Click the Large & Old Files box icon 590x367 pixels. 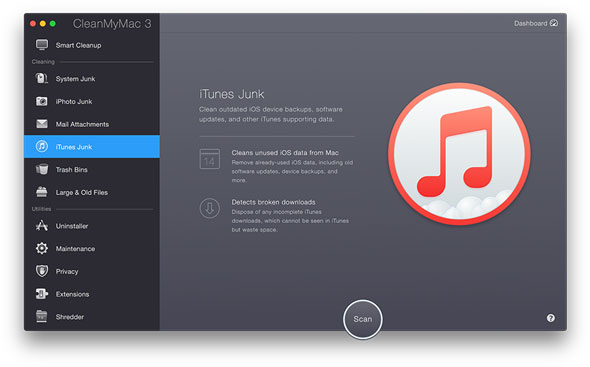pyautogui.click(x=42, y=192)
